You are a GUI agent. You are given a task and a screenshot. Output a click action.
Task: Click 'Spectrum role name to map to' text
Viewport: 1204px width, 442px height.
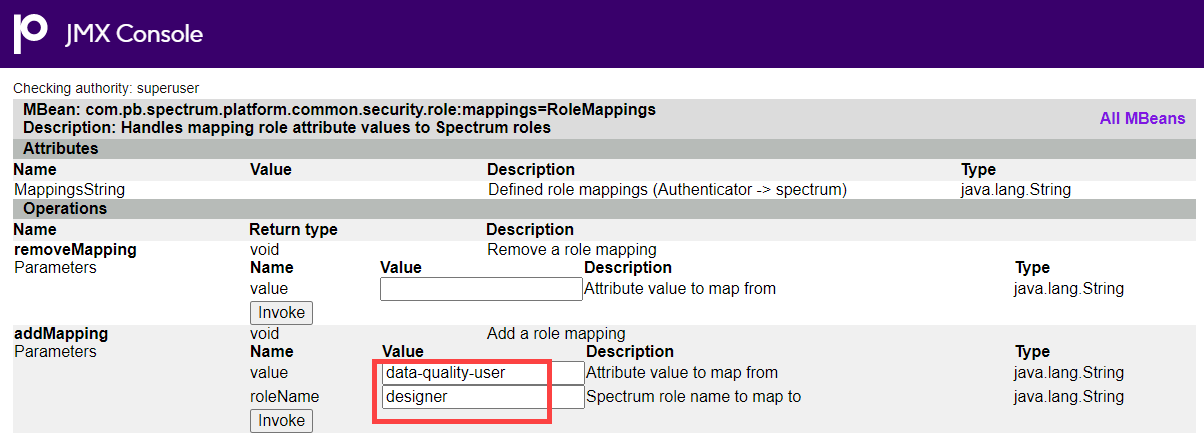click(693, 397)
